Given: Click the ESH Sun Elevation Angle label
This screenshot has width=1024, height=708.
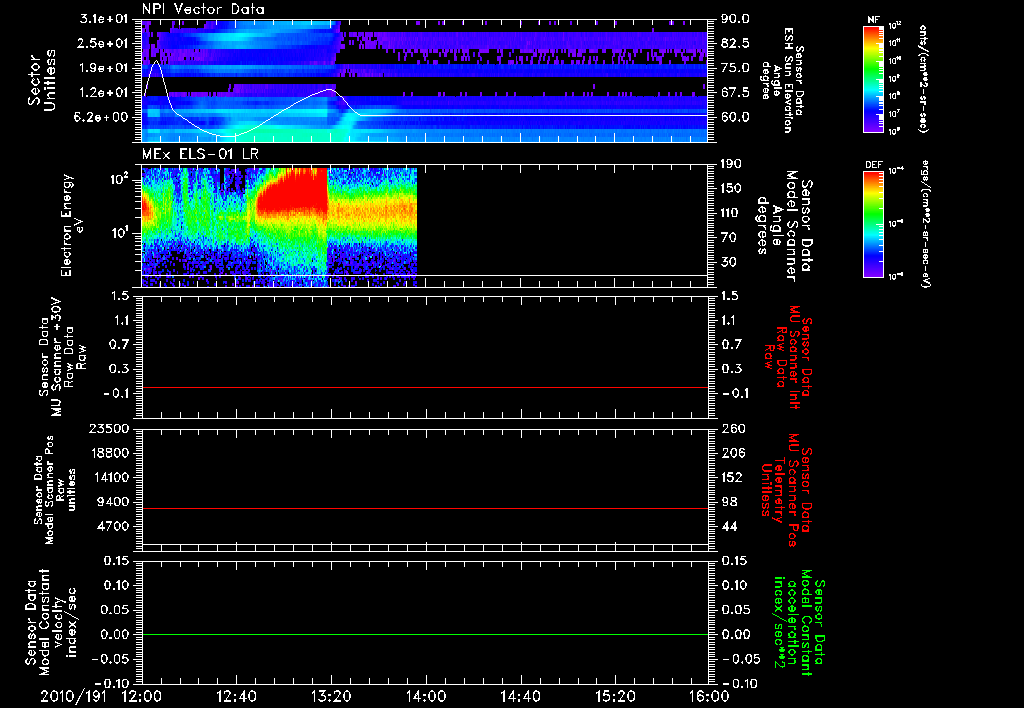Looking at the screenshot, I should coord(783,80).
